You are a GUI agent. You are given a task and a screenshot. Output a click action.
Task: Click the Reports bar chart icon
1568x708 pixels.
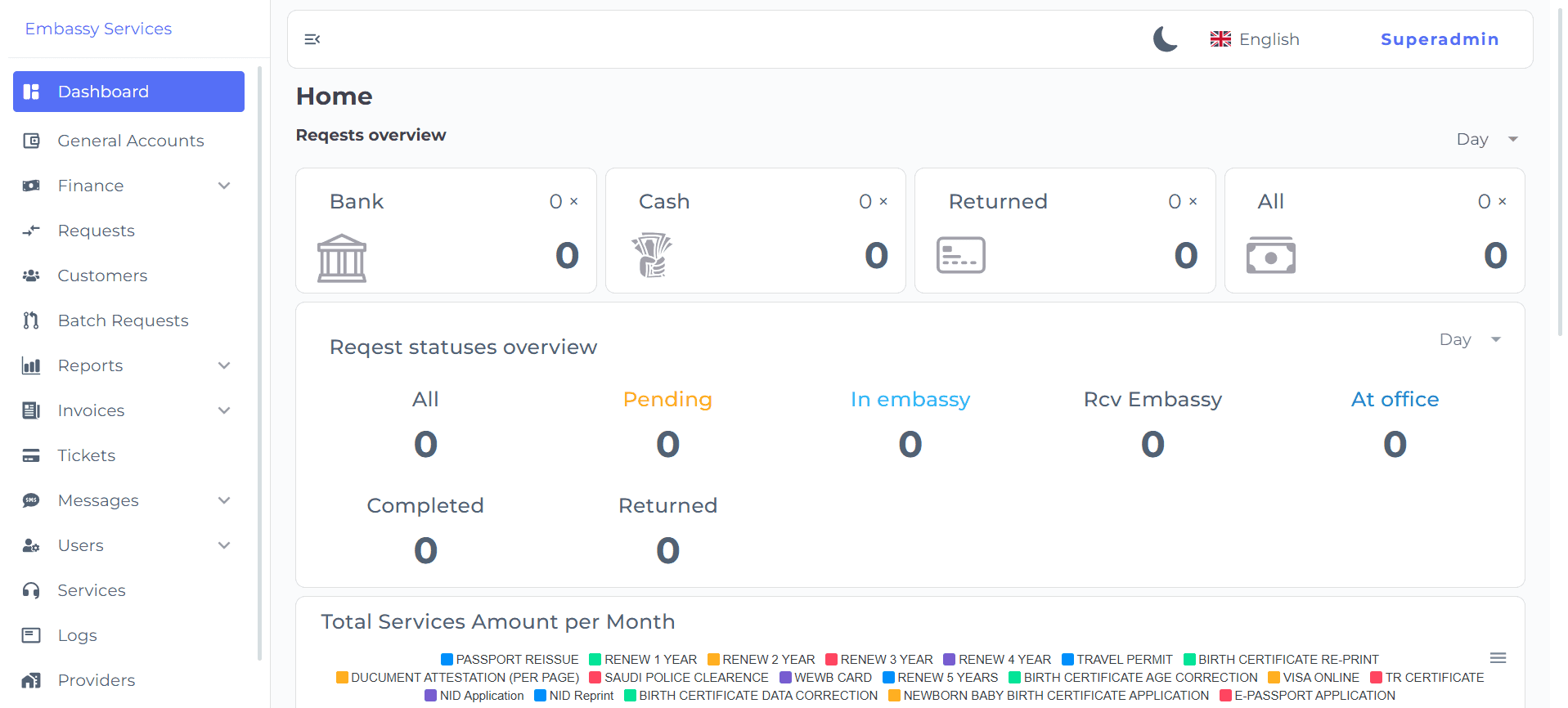tap(31, 365)
